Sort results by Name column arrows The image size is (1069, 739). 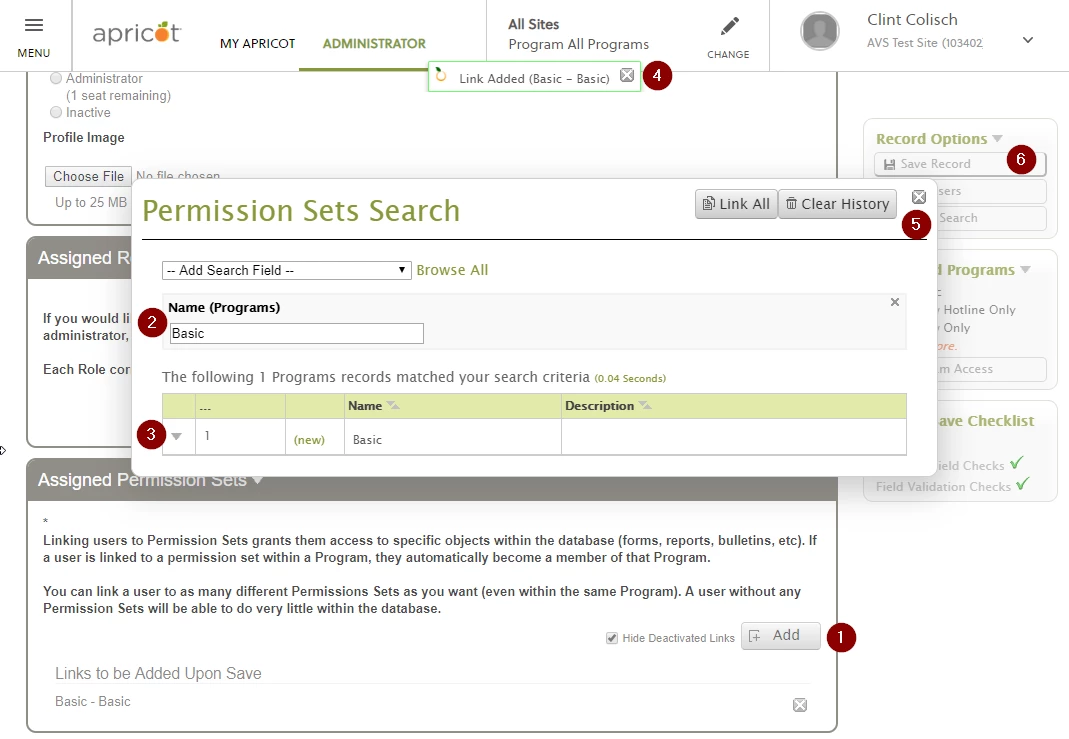(x=393, y=406)
